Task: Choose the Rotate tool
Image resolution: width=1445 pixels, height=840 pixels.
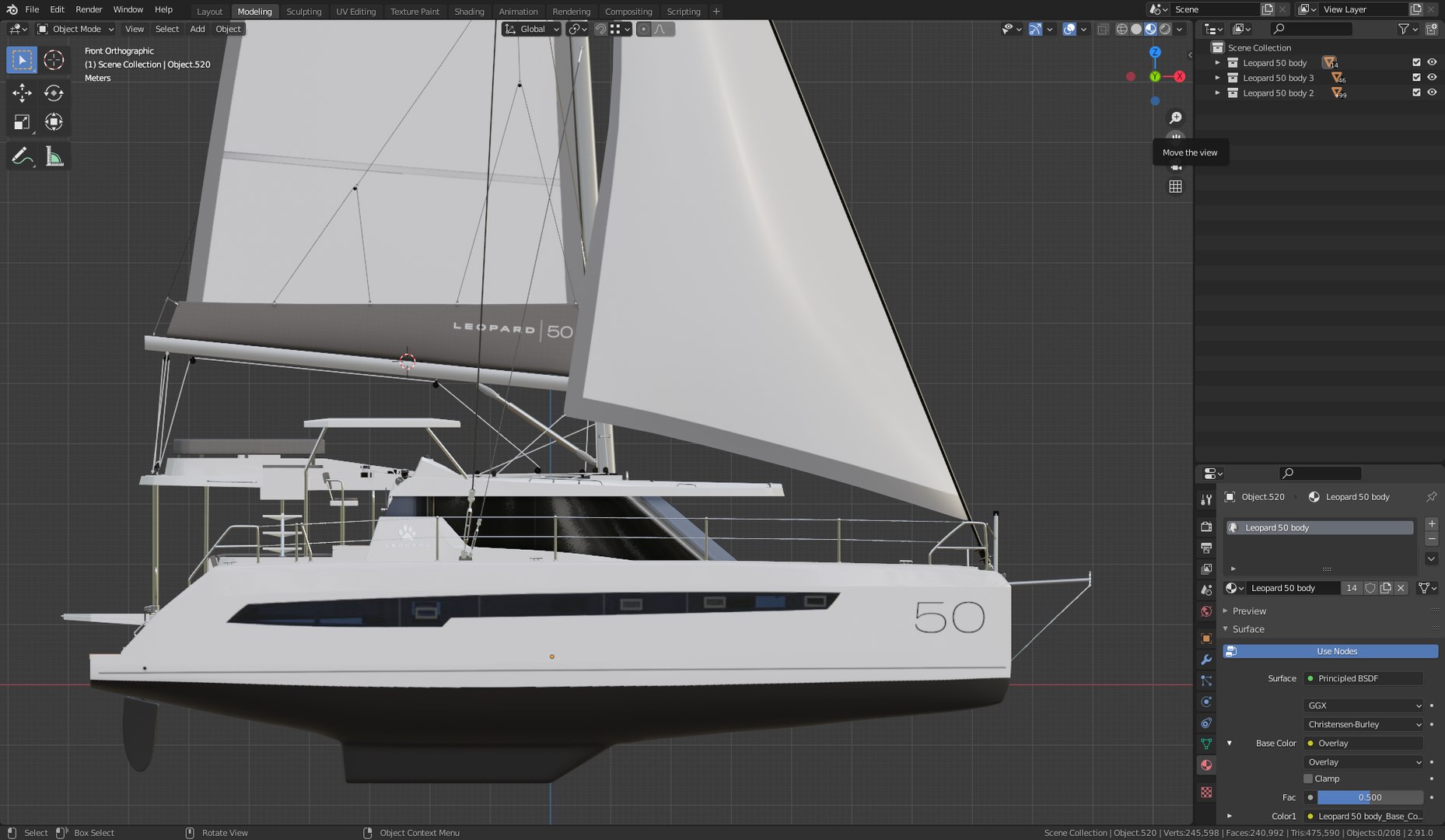Action: tap(54, 93)
